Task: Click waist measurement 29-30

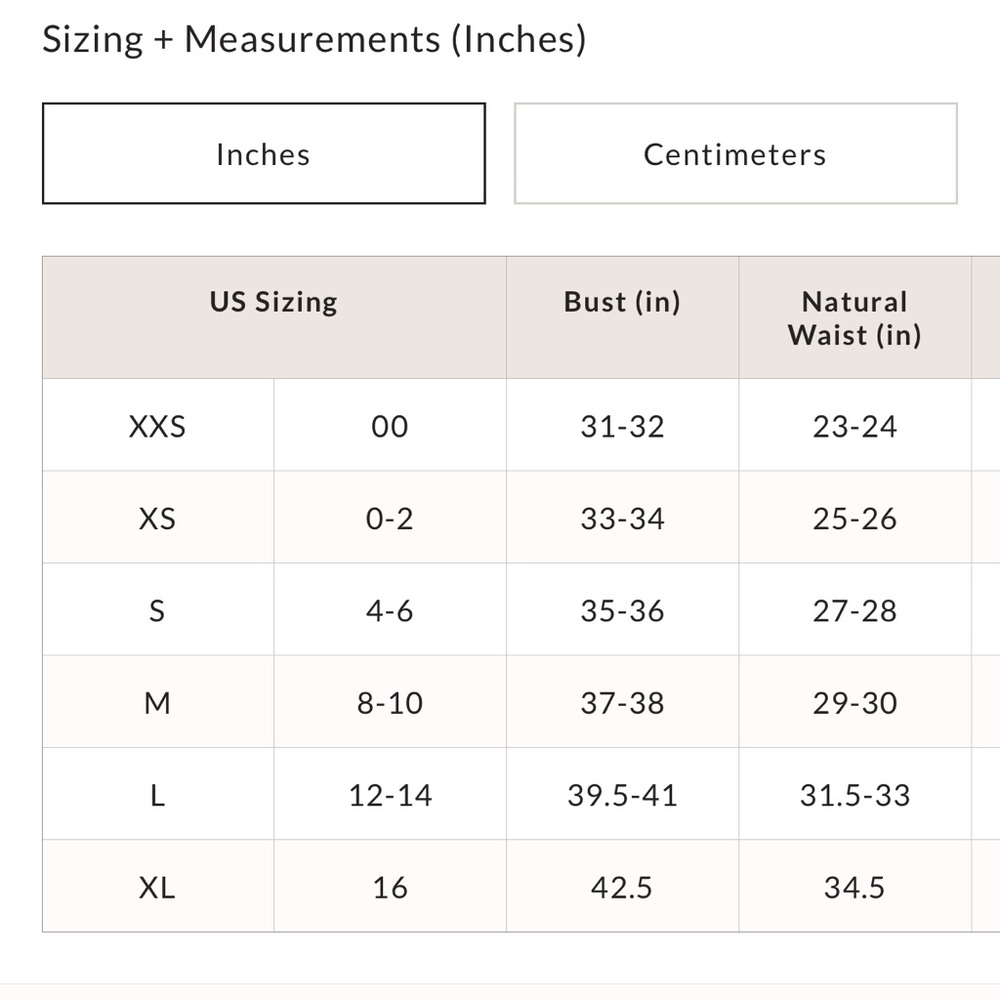Action: click(855, 702)
